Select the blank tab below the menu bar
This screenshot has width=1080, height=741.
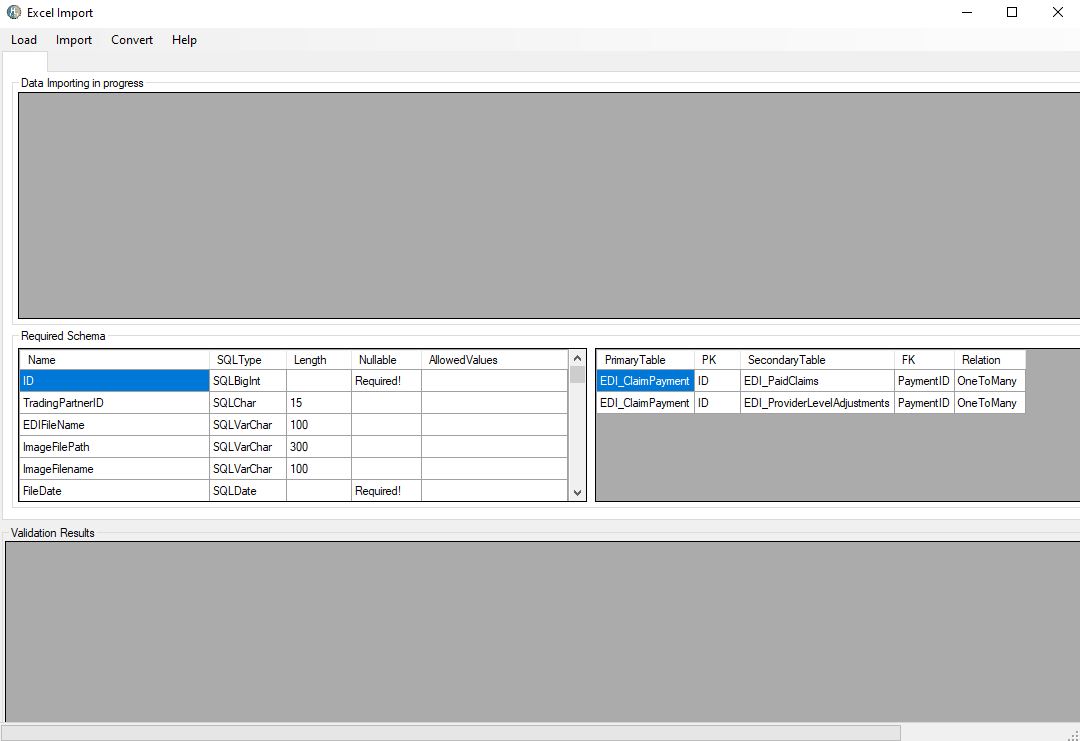(25, 61)
